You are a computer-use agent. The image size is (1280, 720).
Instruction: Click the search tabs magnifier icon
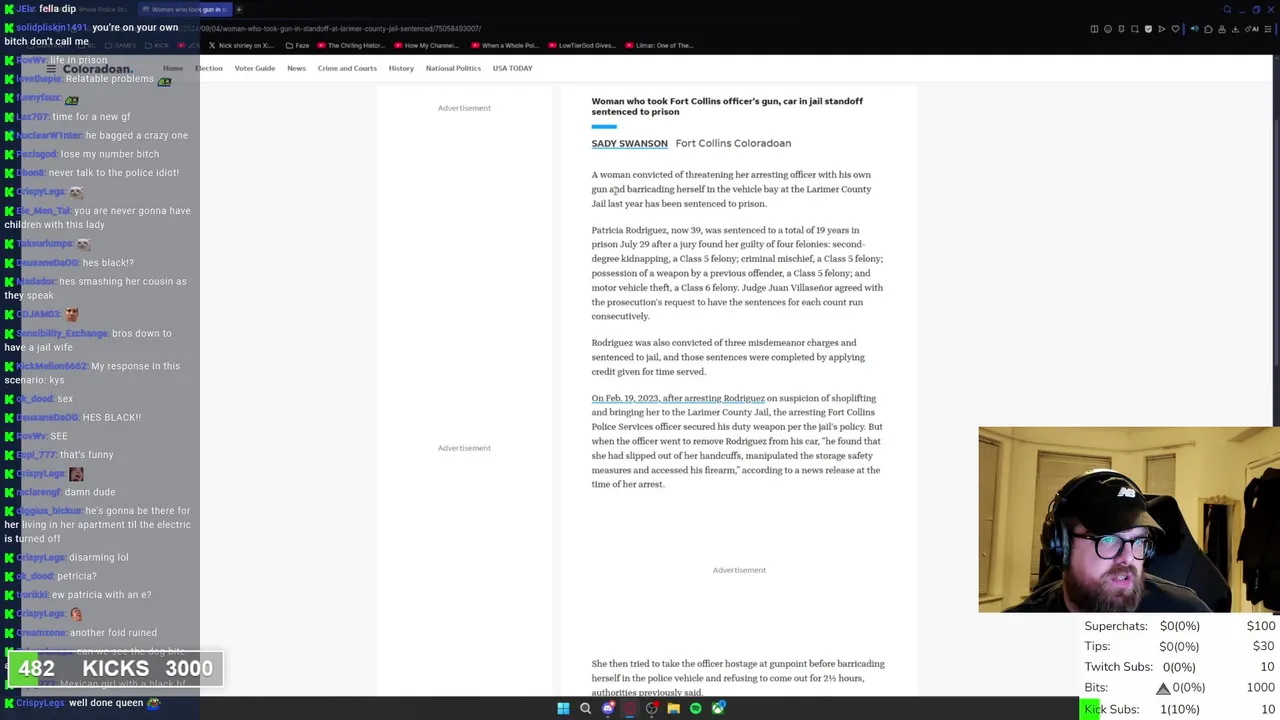point(1228,9)
